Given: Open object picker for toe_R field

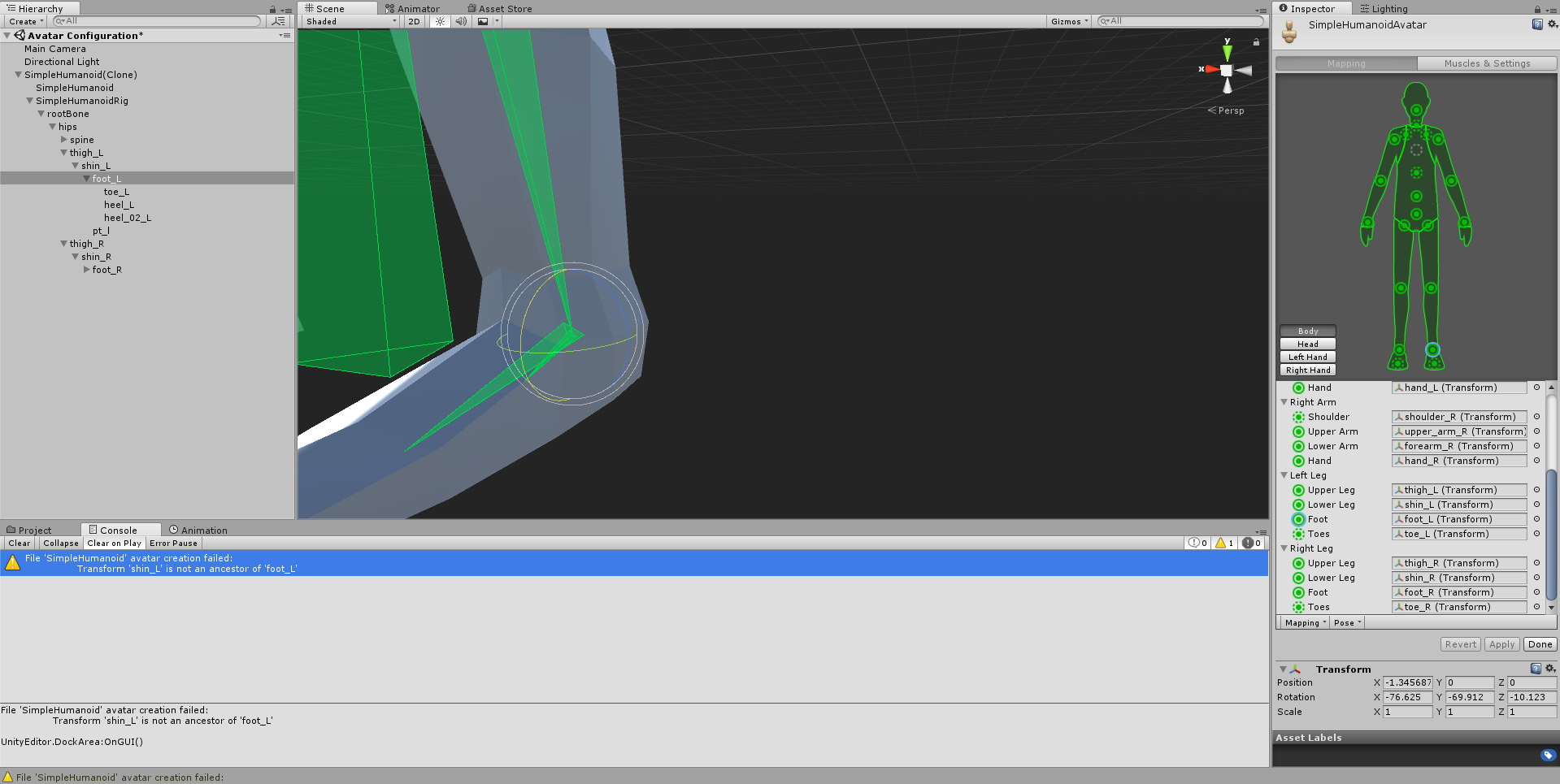Looking at the screenshot, I should [x=1536, y=607].
